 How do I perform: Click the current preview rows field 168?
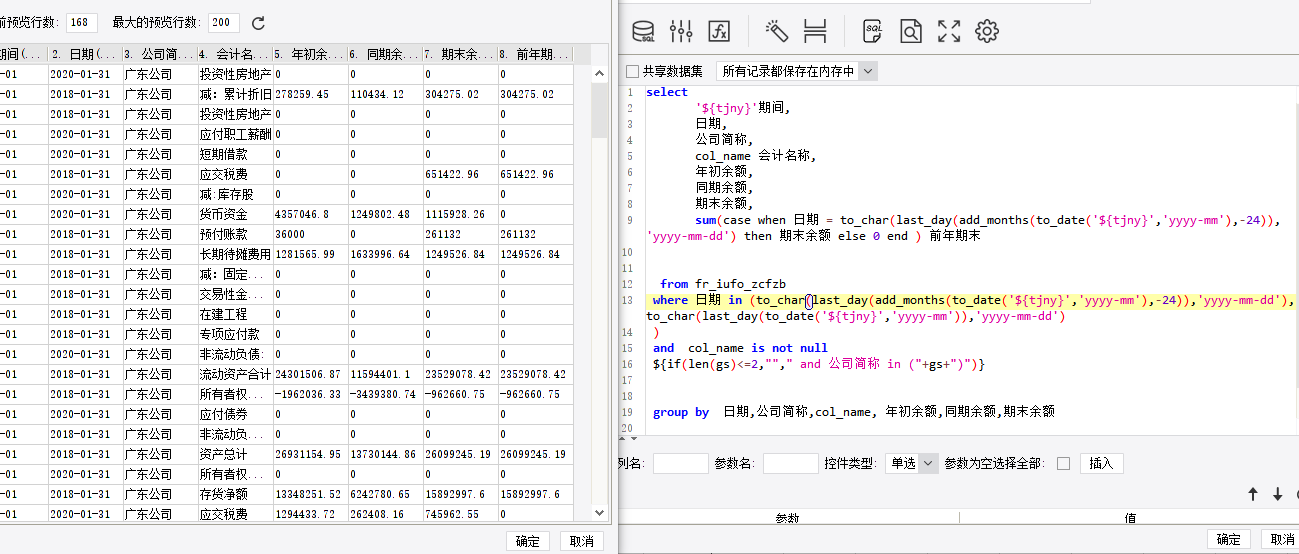(x=82, y=22)
